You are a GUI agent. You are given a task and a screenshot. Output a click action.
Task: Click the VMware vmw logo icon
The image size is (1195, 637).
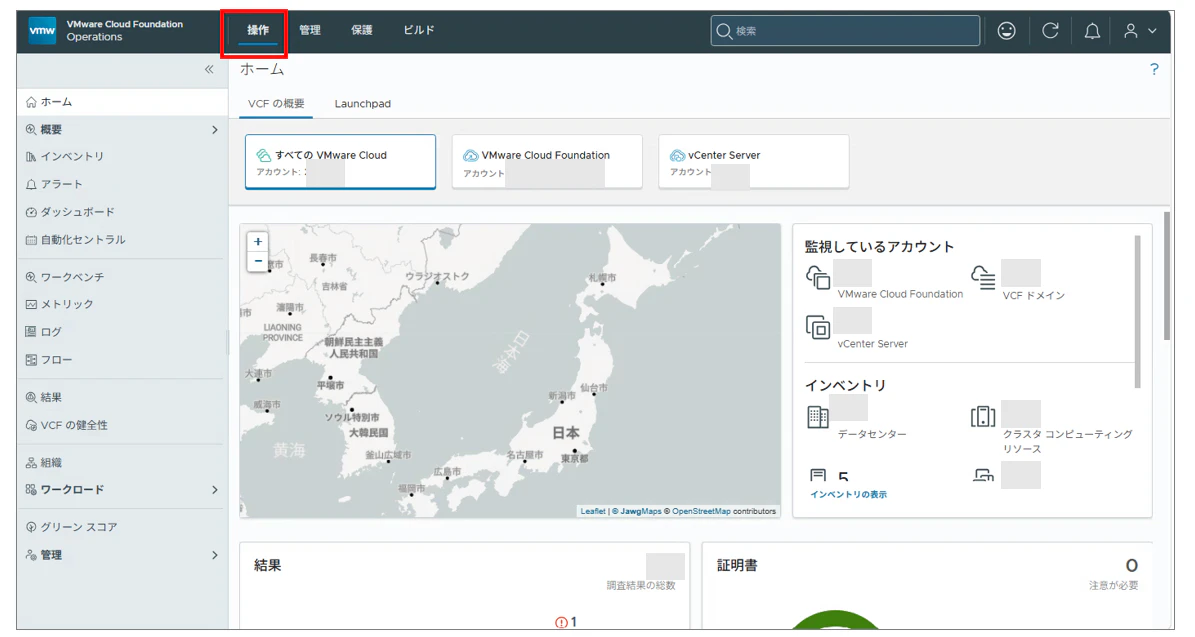click(42, 30)
